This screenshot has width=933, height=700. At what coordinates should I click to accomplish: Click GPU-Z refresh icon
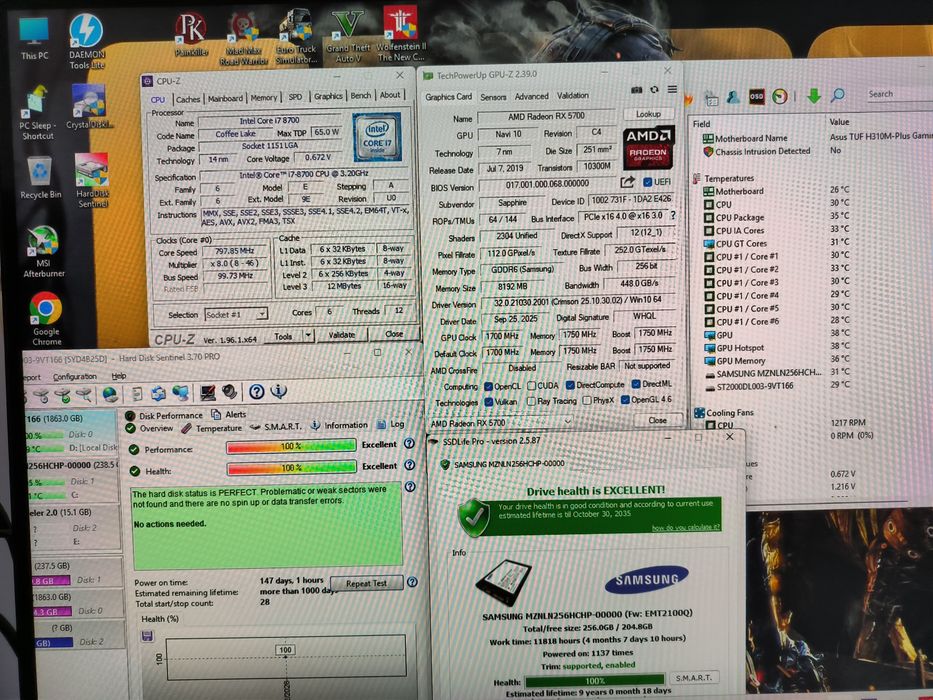(654, 89)
